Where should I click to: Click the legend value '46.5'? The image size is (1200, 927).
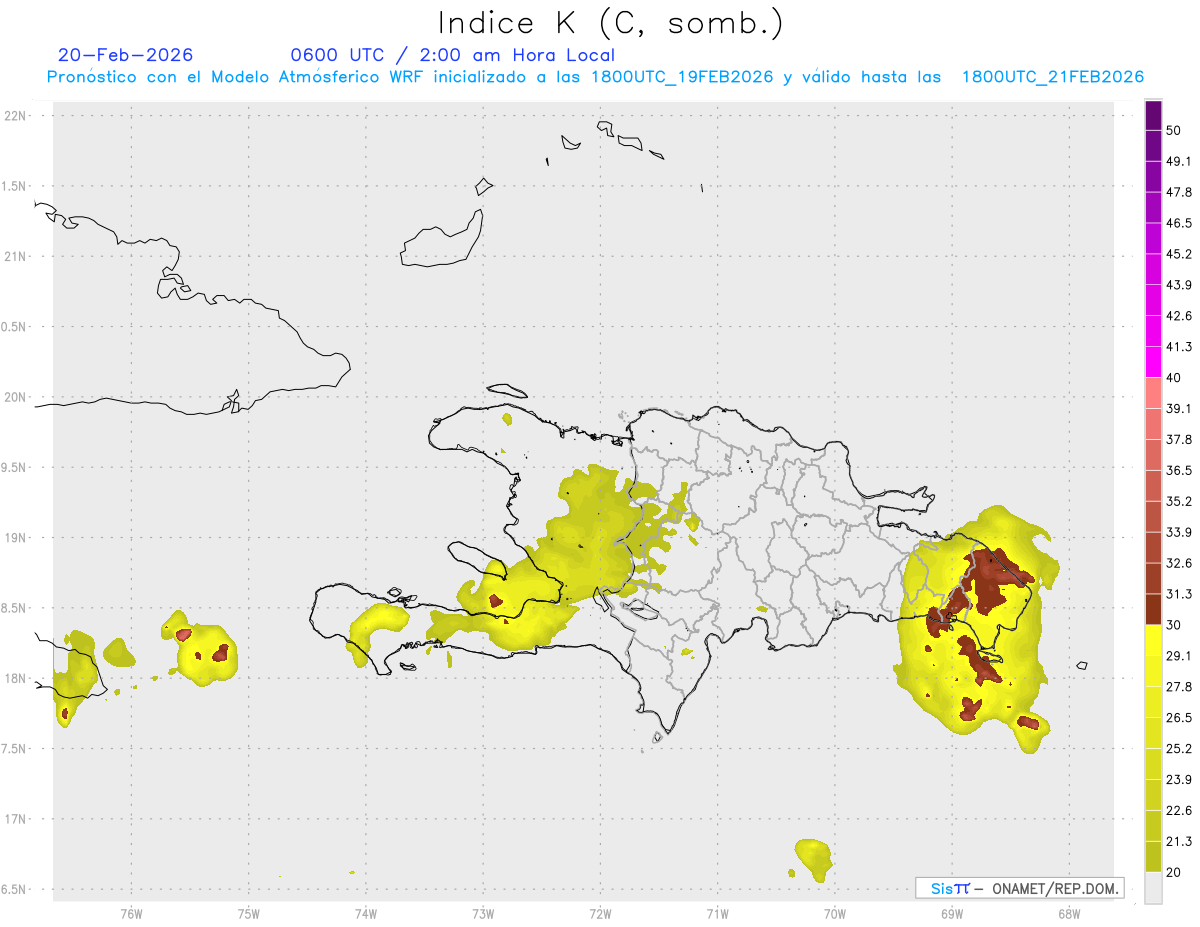click(1179, 224)
